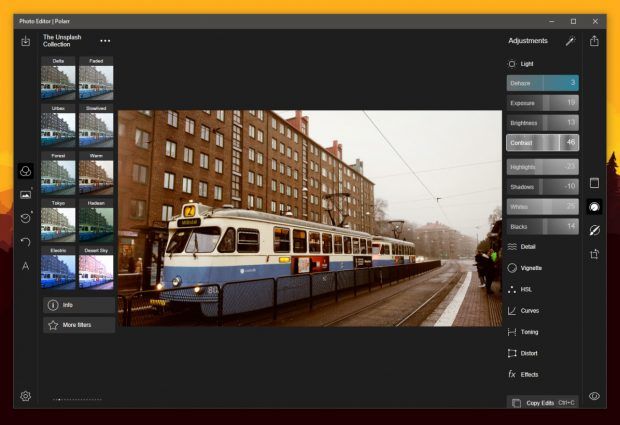Click the Contrast slider
This screenshot has height=425, width=620.
(542, 143)
